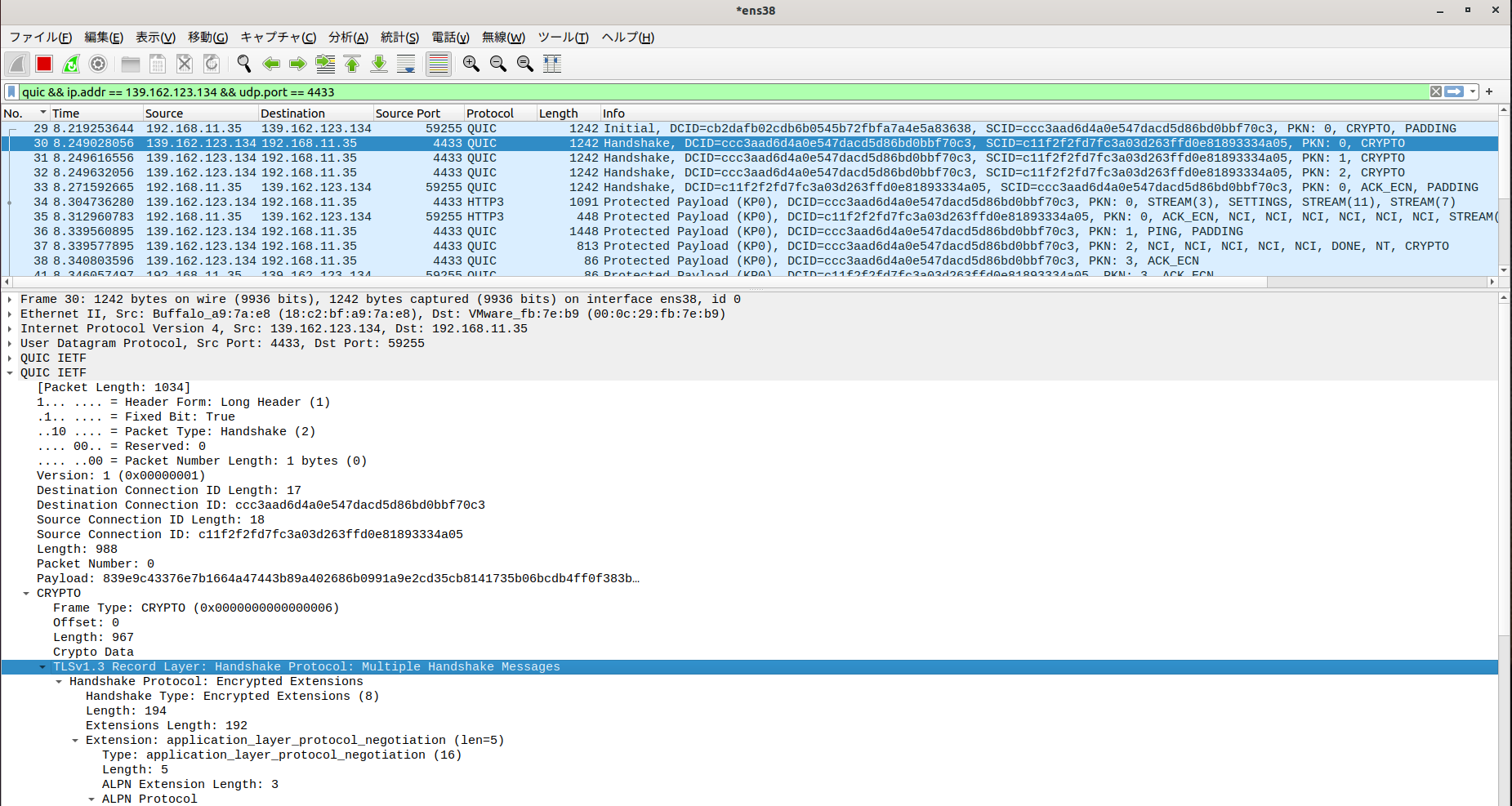Toggle packet list colorization
This screenshot has height=806, width=1512.
pos(438,64)
